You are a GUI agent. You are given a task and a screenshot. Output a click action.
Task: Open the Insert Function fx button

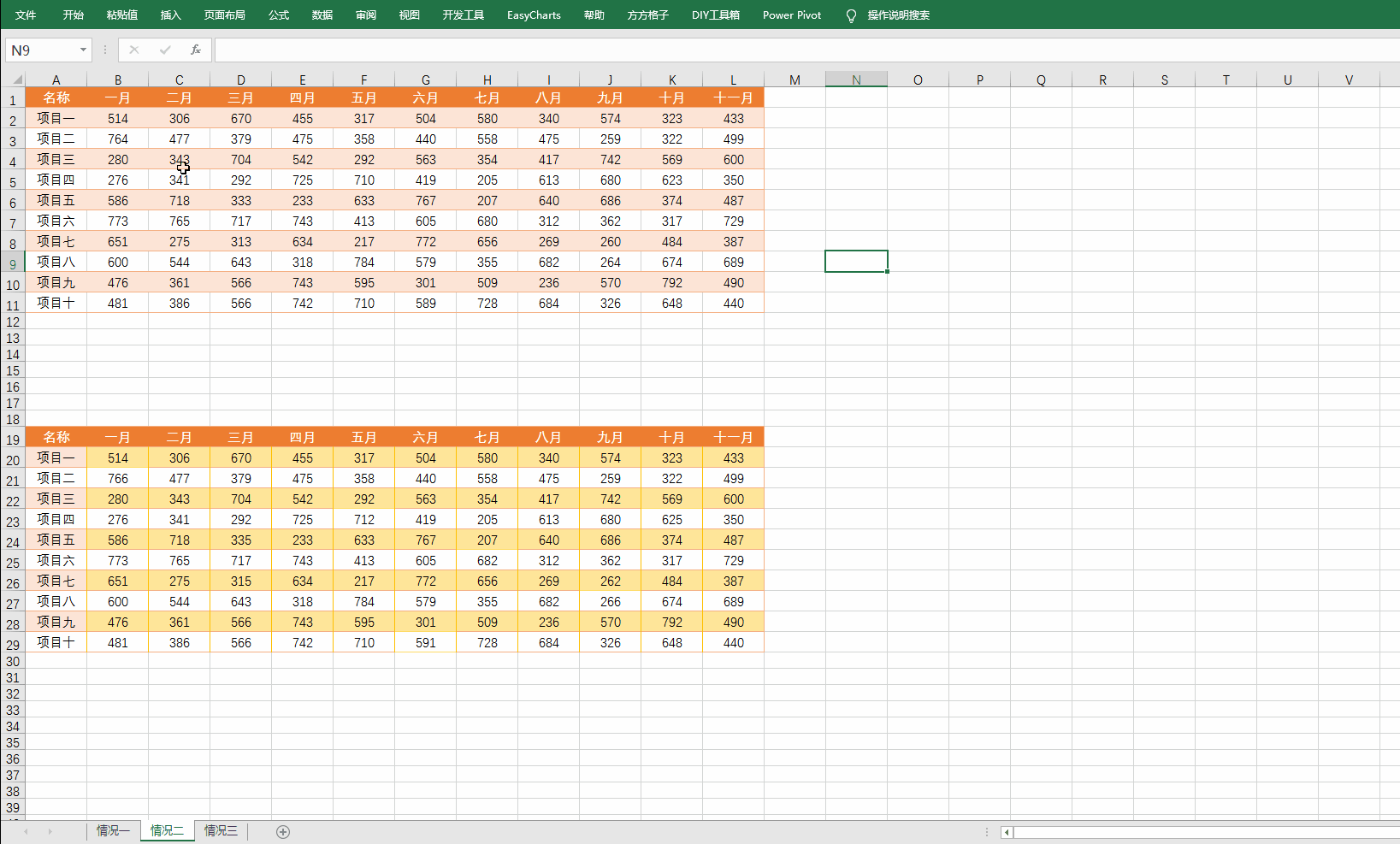[x=196, y=50]
